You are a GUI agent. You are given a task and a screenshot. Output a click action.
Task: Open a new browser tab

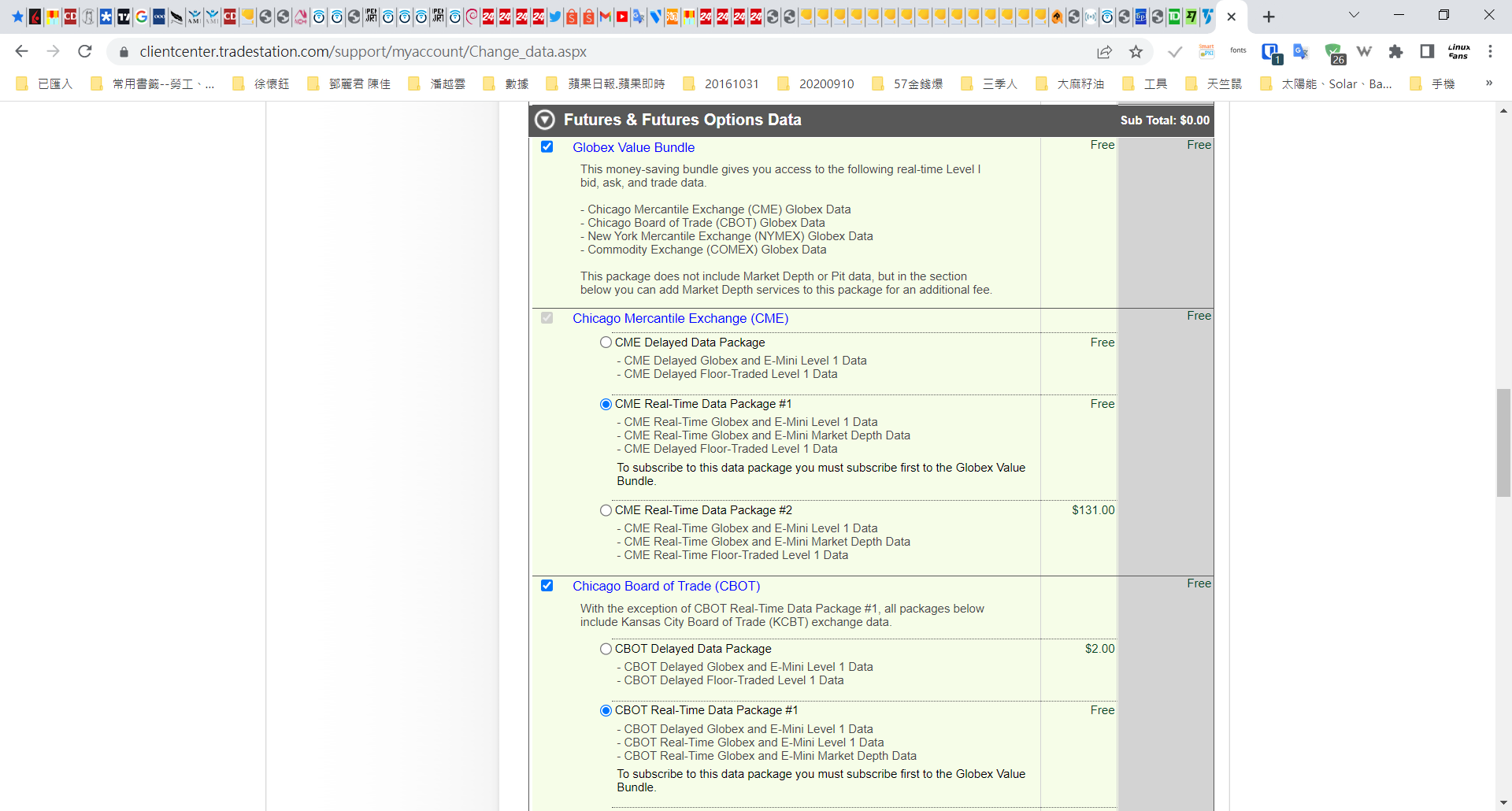[1269, 17]
